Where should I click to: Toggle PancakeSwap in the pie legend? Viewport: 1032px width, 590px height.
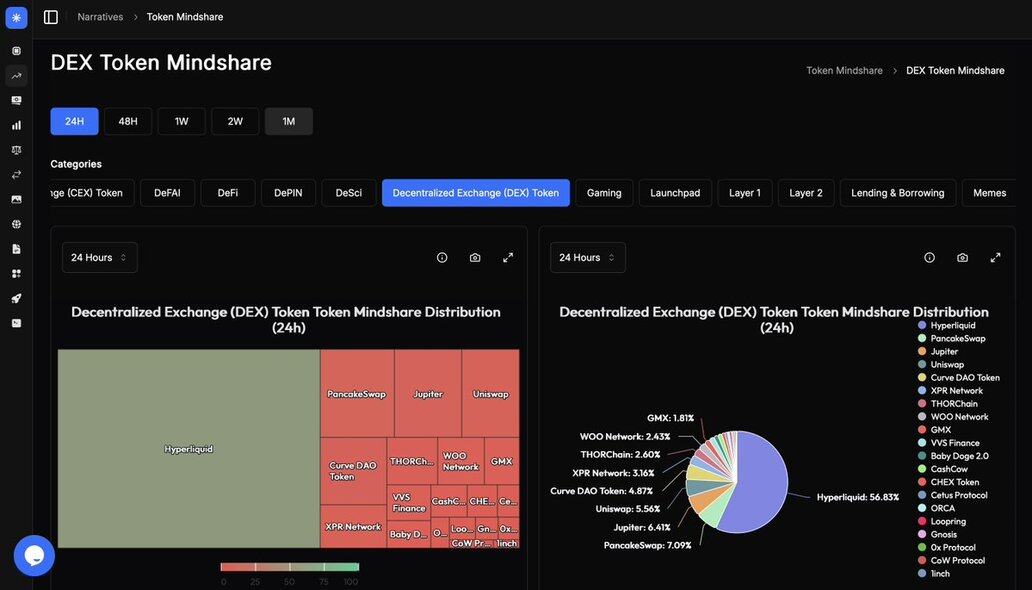[951, 338]
